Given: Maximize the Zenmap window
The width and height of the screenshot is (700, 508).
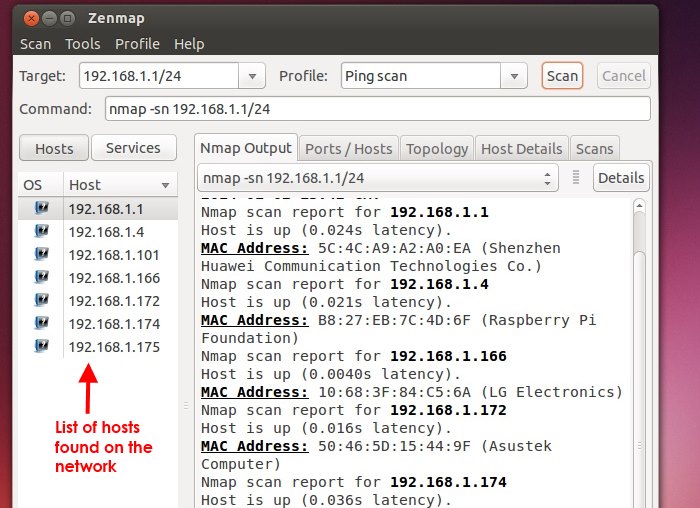Looking at the screenshot, I should point(67,18).
